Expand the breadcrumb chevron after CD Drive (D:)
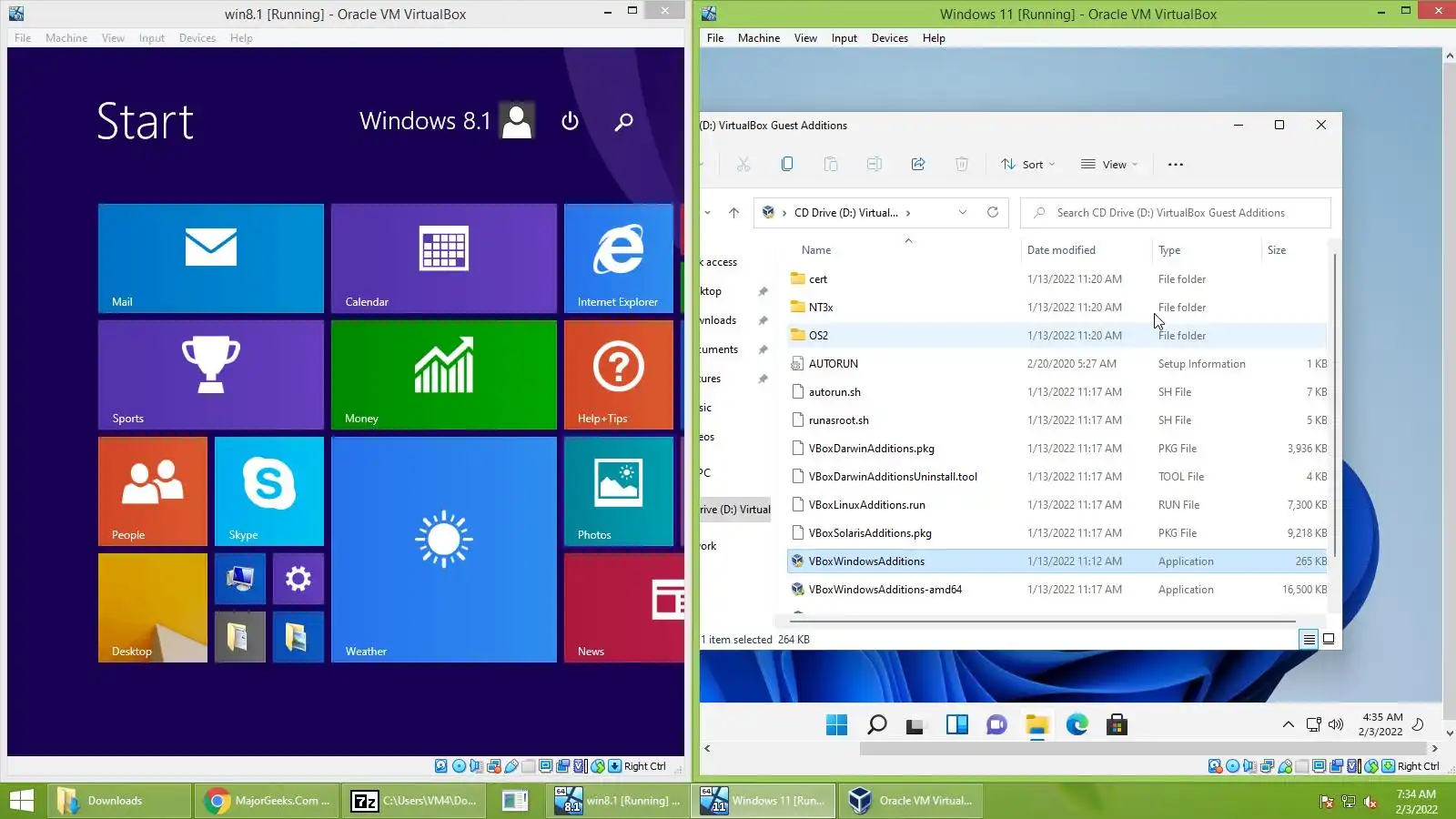The image size is (1456, 819). click(x=908, y=213)
